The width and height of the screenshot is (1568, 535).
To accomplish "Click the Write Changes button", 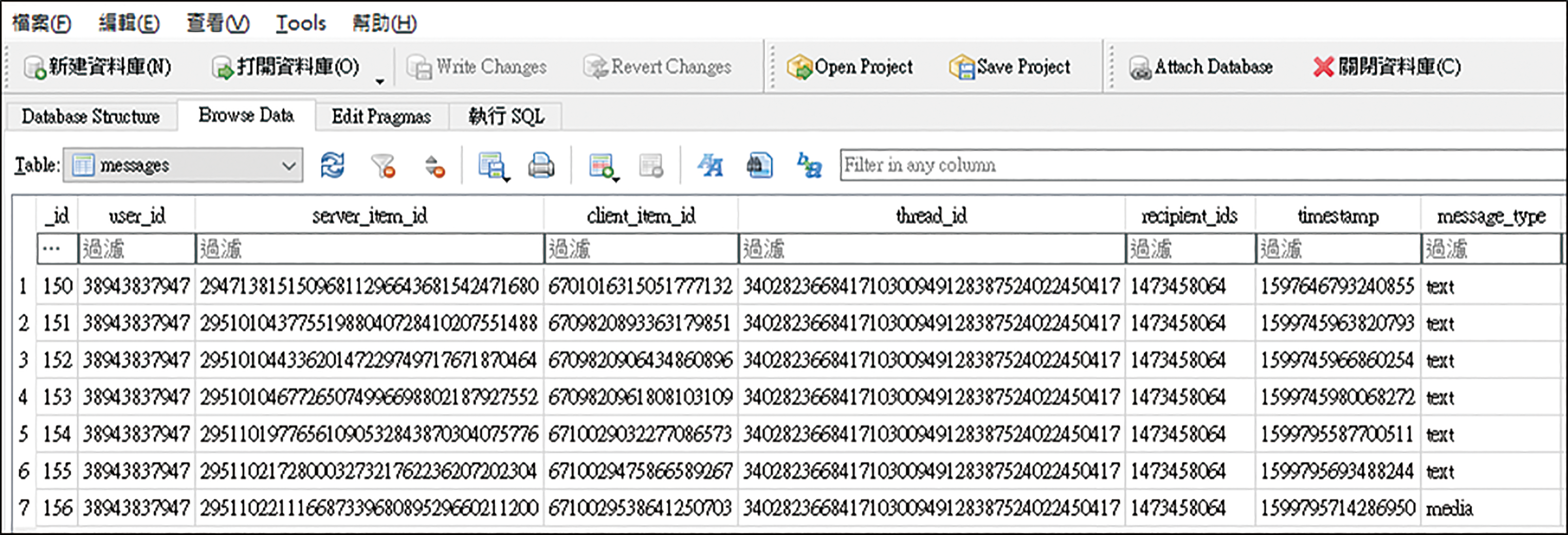I will point(477,67).
